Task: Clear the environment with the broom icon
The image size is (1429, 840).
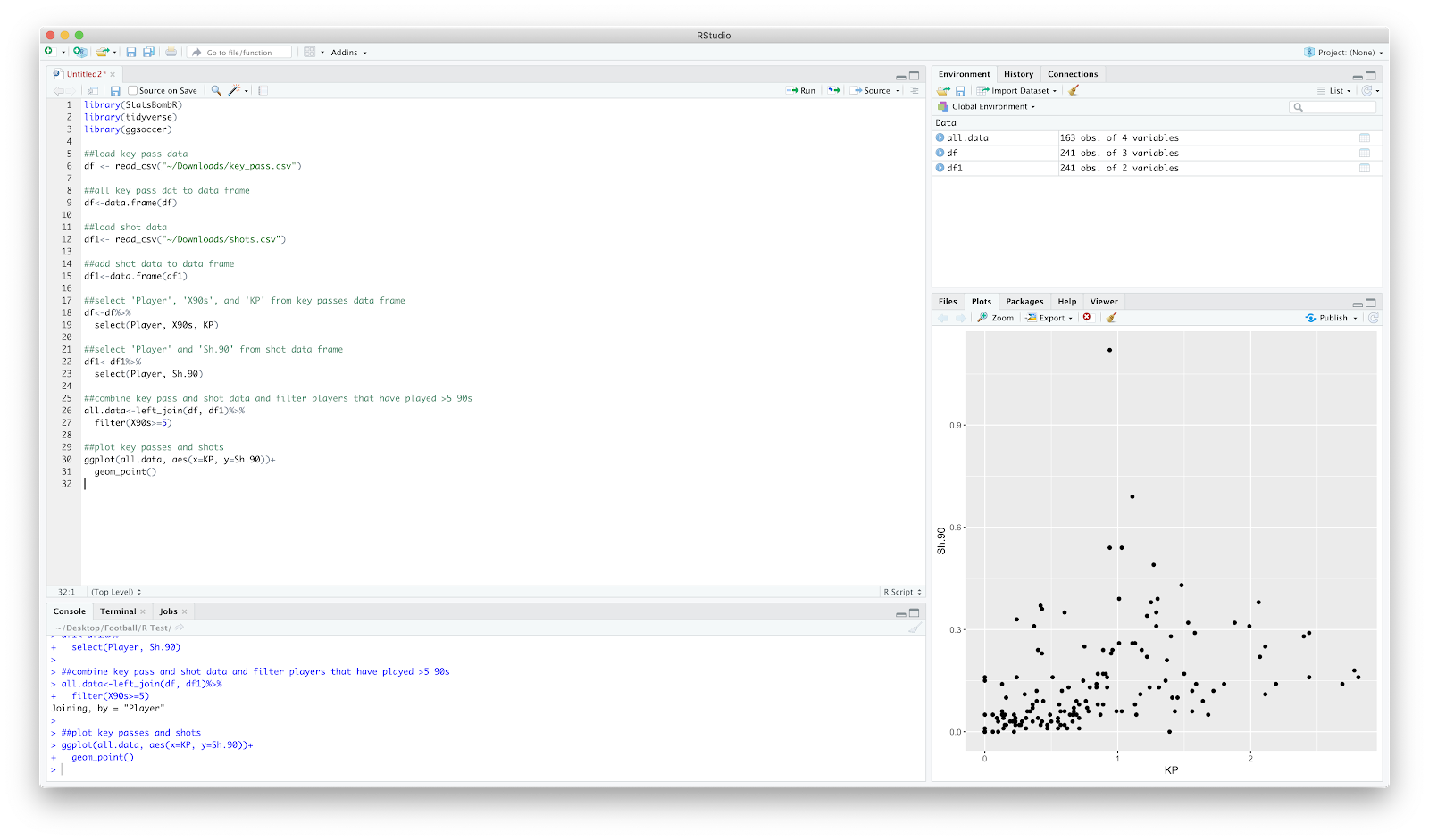Action: point(1074,90)
